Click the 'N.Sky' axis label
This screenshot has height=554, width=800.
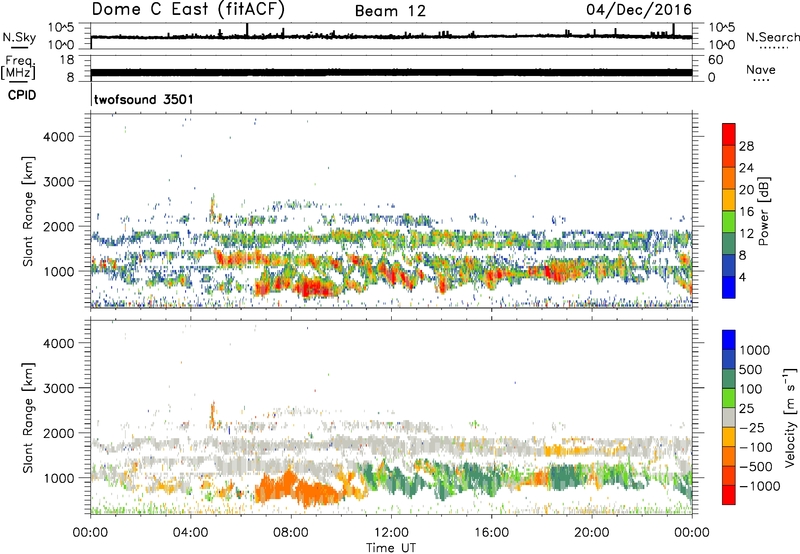(19, 37)
